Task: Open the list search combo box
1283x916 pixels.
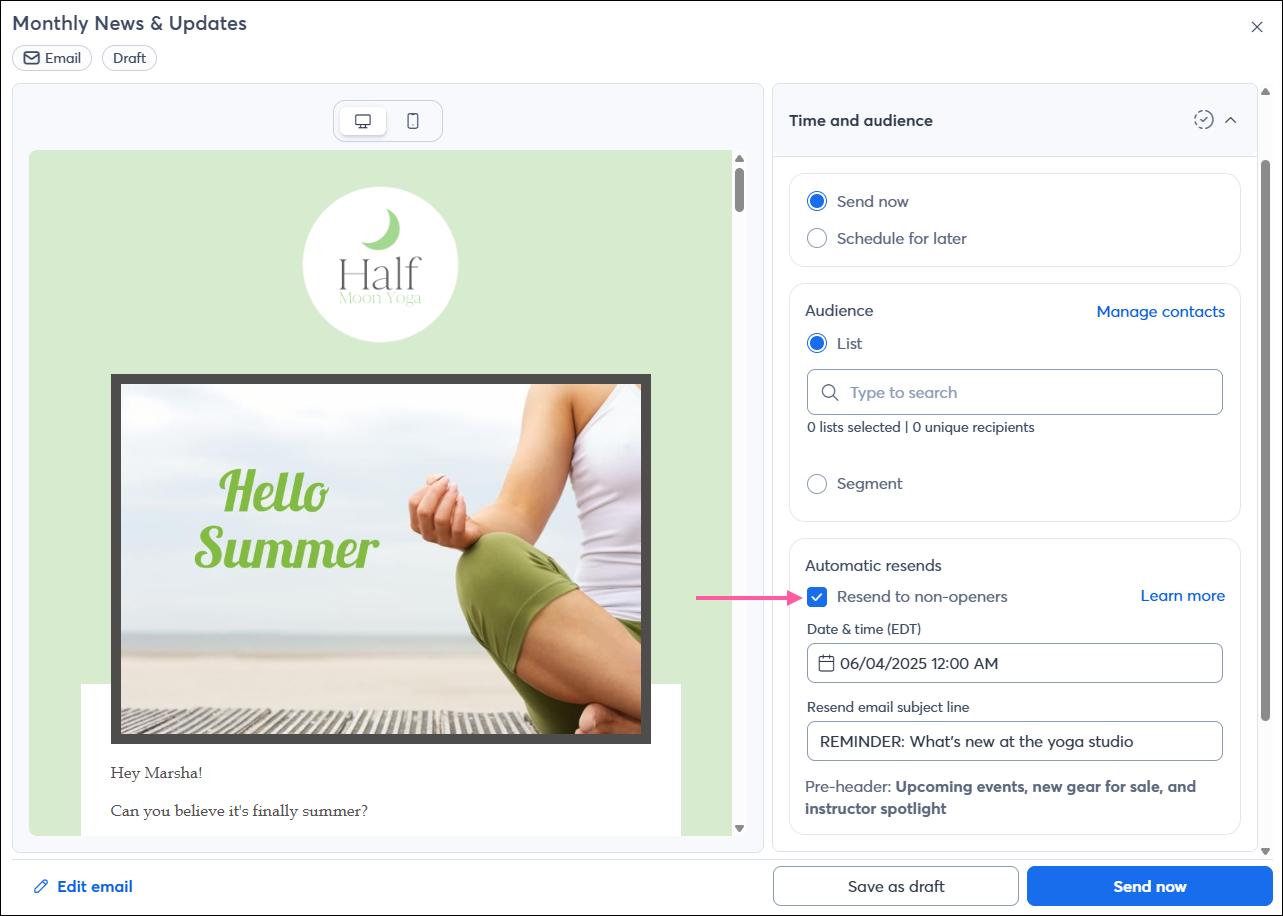Action: [1015, 392]
